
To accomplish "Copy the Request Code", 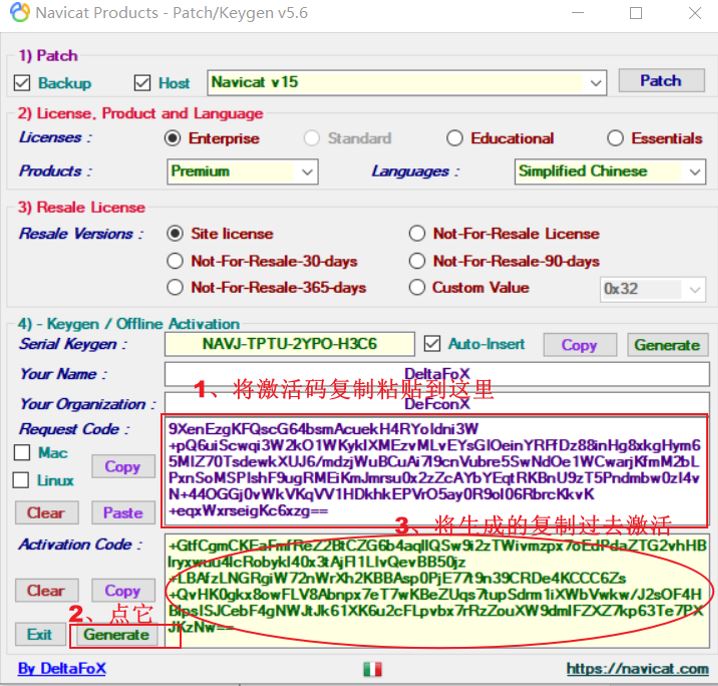I will [123, 467].
